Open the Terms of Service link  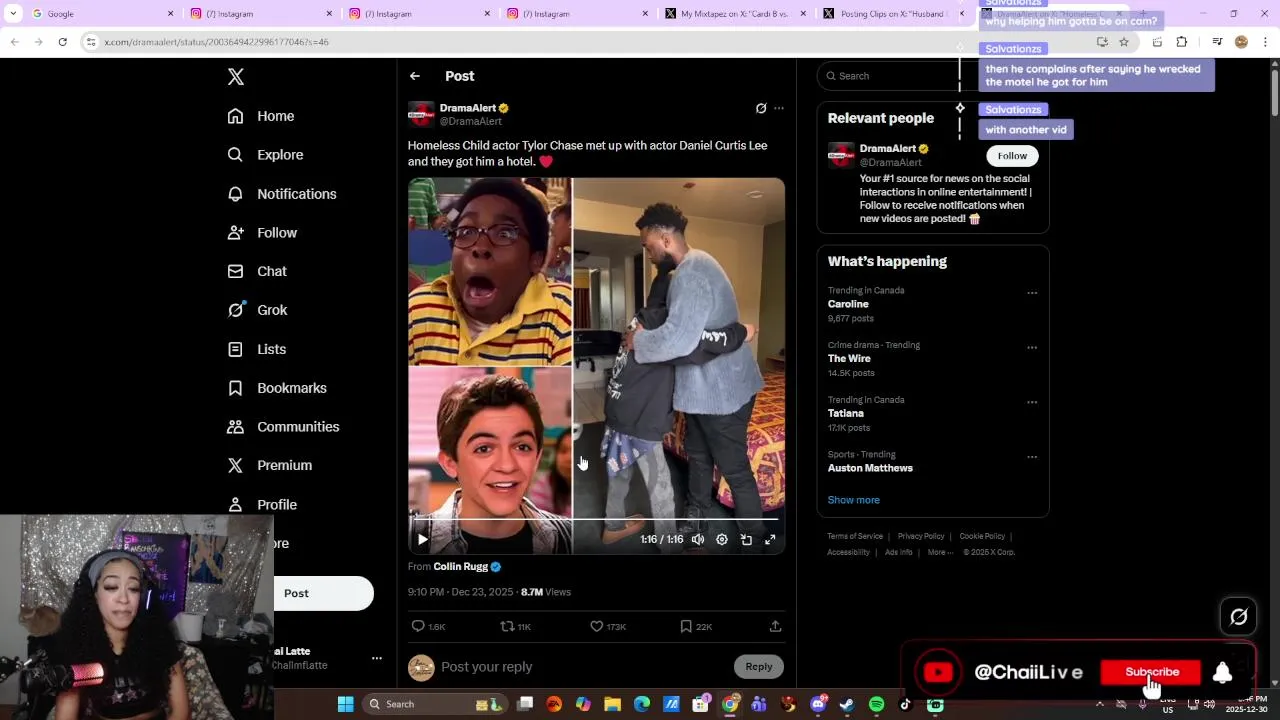[x=855, y=536]
